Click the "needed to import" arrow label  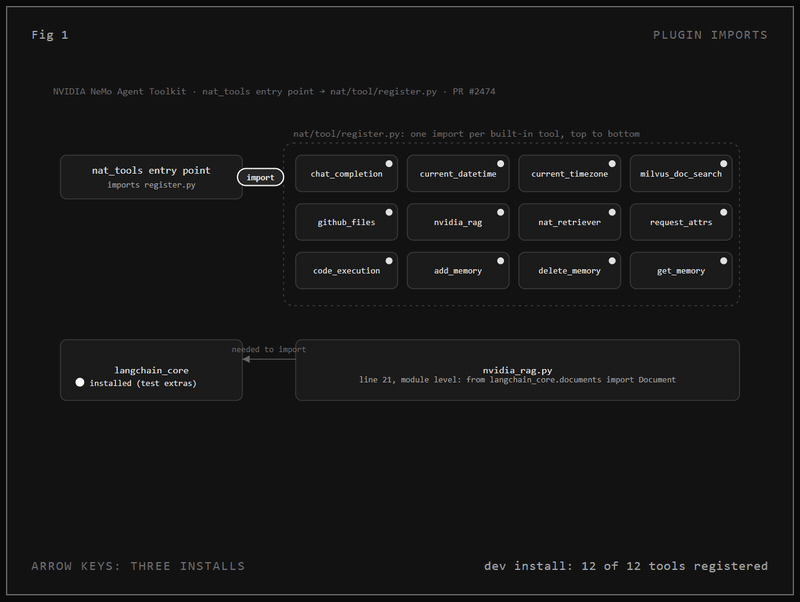pyautogui.click(x=269, y=349)
